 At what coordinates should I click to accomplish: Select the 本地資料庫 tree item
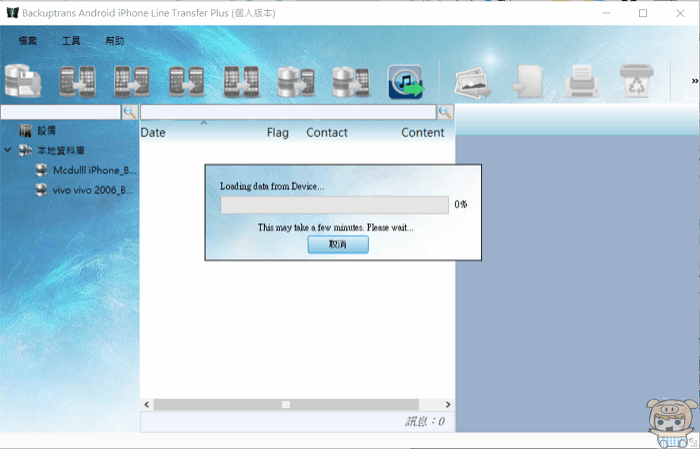tap(61, 151)
